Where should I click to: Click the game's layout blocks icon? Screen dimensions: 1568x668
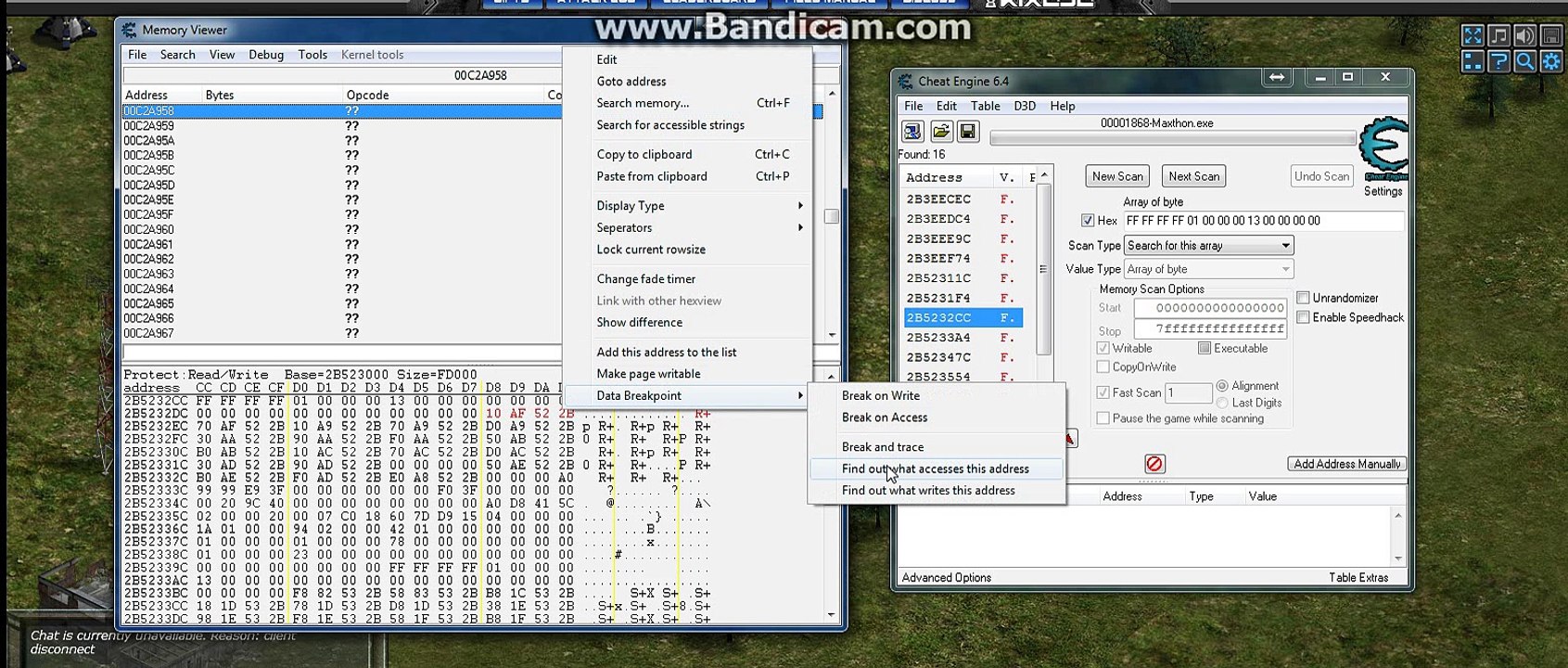click(1472, 62)
